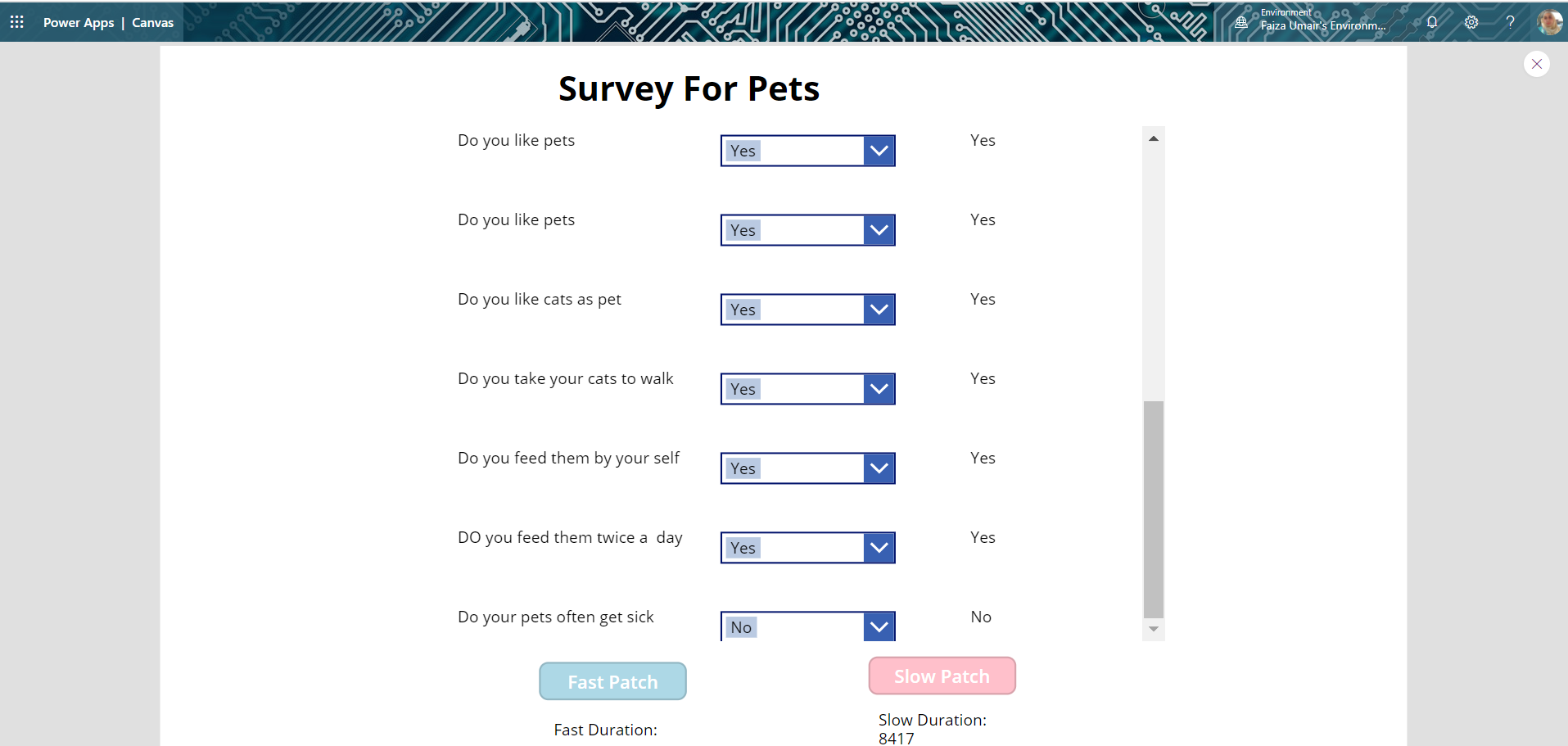Click the Canvas label in header
The height and width of the screenshot is (746, 1568).
153,23
